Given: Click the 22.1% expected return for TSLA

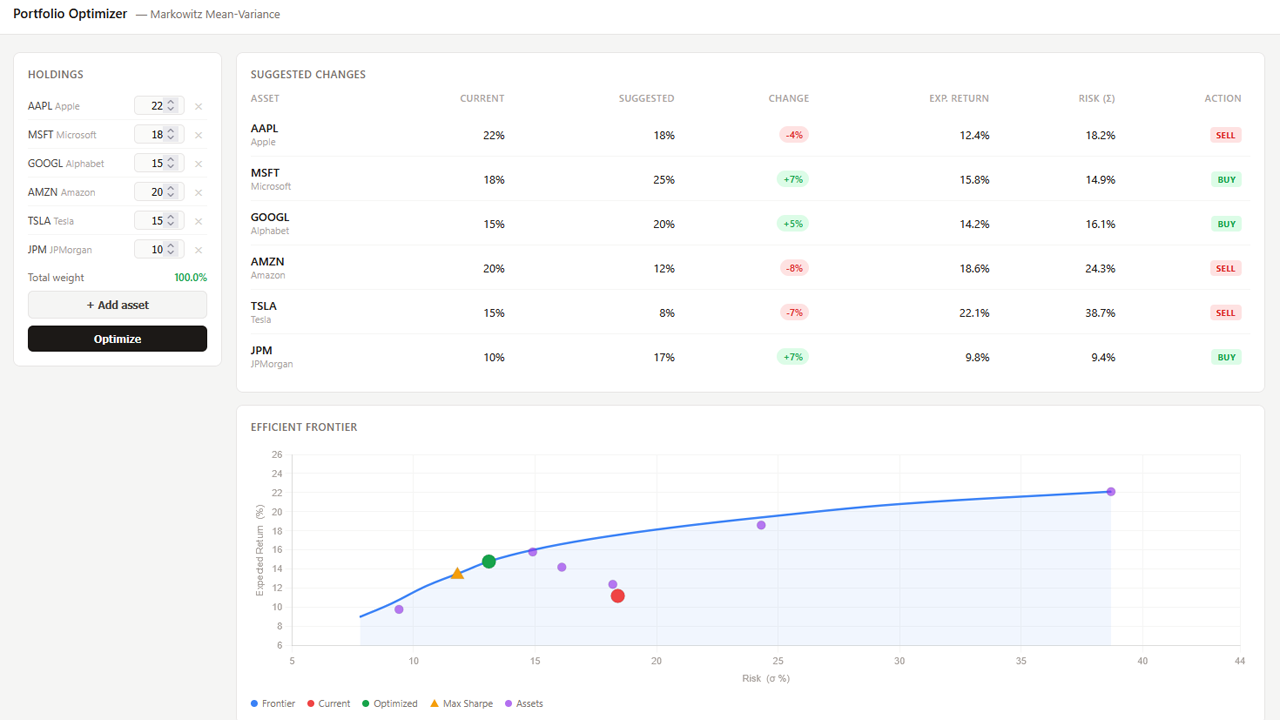Looking at the screenshot, I should 975,313.
